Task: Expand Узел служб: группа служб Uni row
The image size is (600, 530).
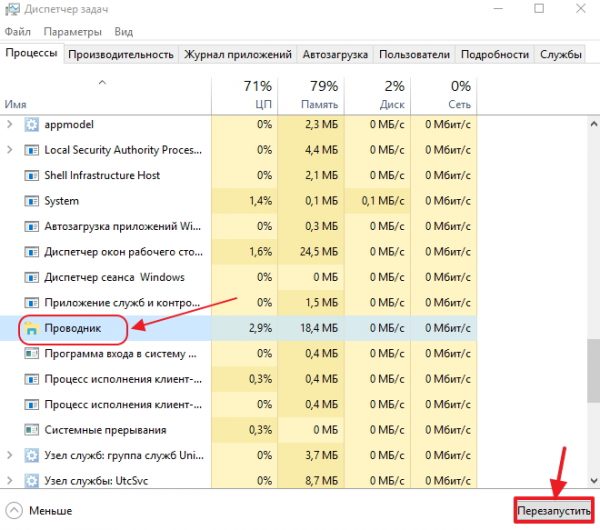Action: tap(10, 455)
